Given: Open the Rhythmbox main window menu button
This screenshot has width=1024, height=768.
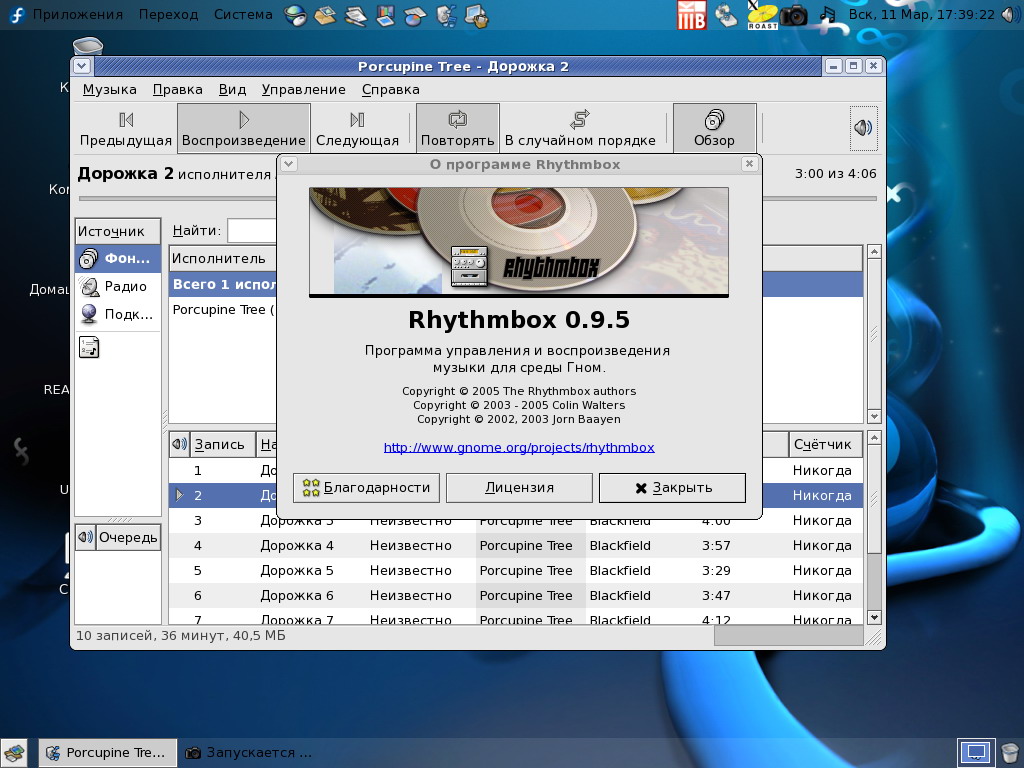Looking at the screenshot, I should point(82,66).
